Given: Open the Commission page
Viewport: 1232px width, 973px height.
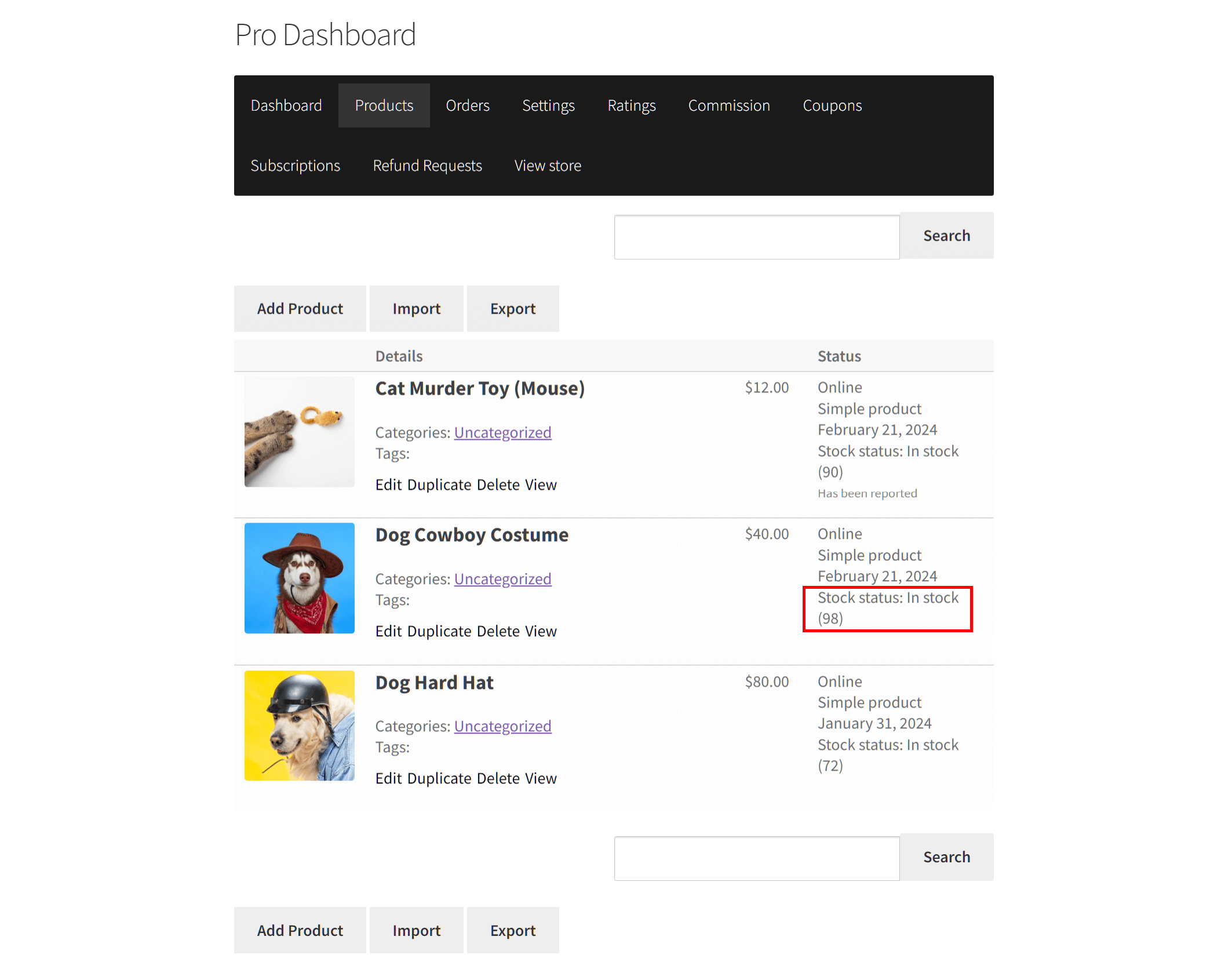Looking at the screenshot, I should 729,105.
